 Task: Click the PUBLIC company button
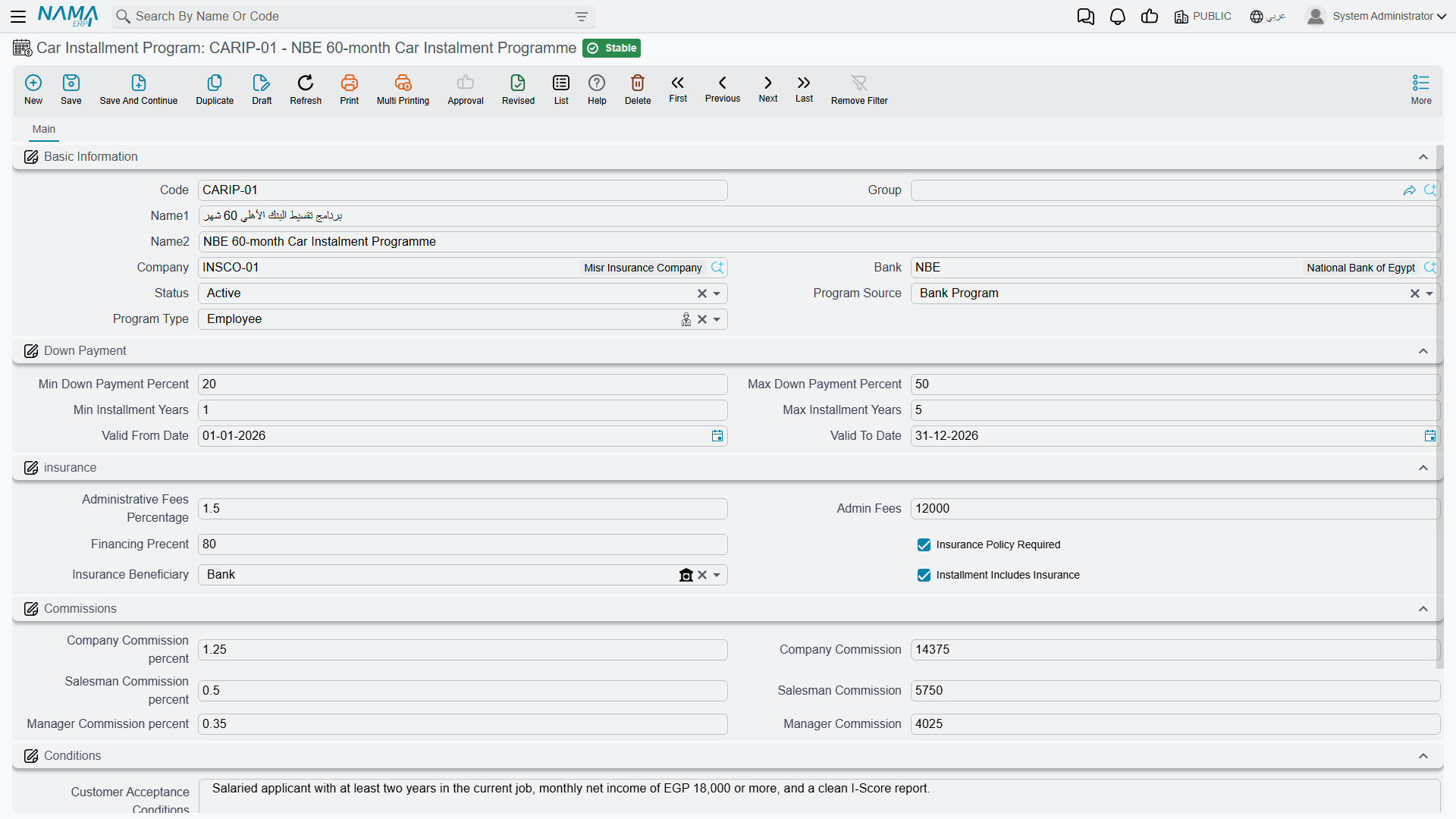point(1203,17)
